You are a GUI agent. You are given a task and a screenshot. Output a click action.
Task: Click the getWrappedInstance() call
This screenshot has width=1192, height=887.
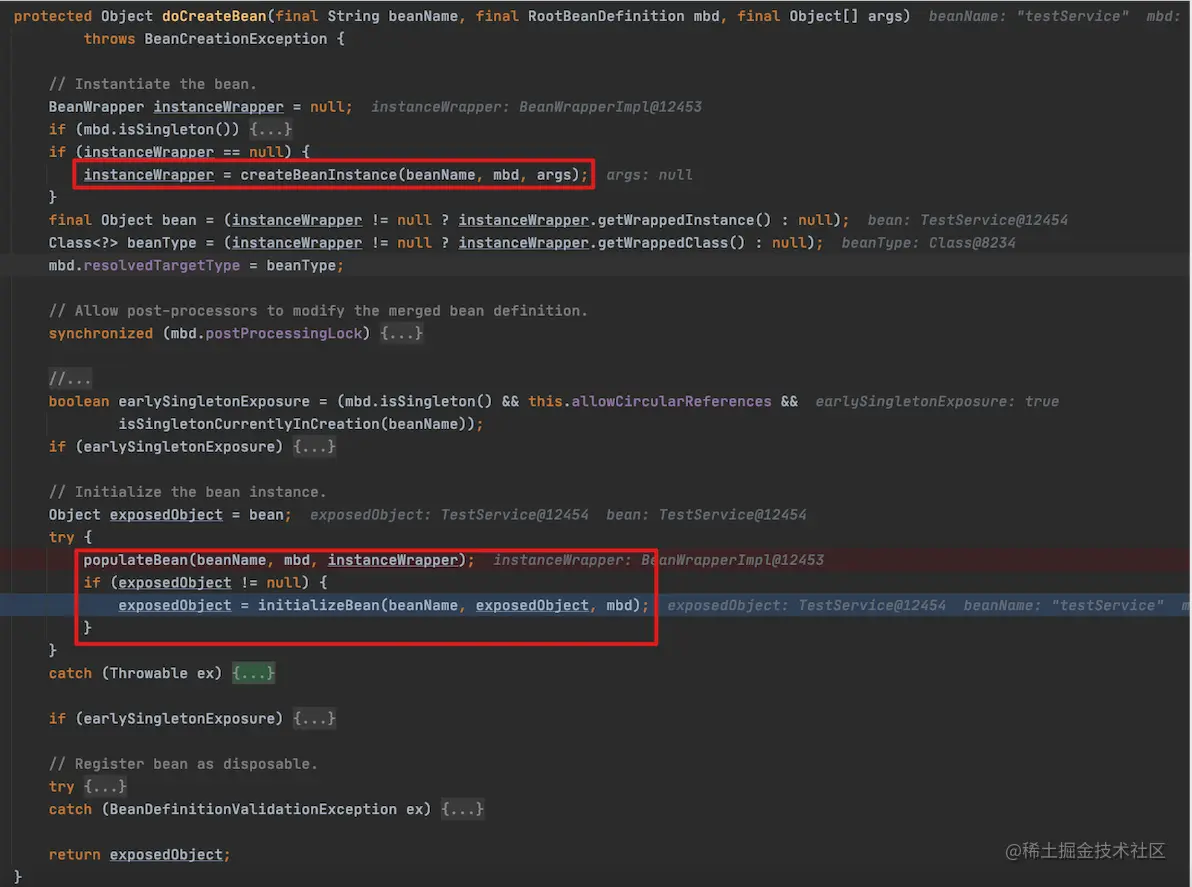pyautogui.click(x=684, y=220)
